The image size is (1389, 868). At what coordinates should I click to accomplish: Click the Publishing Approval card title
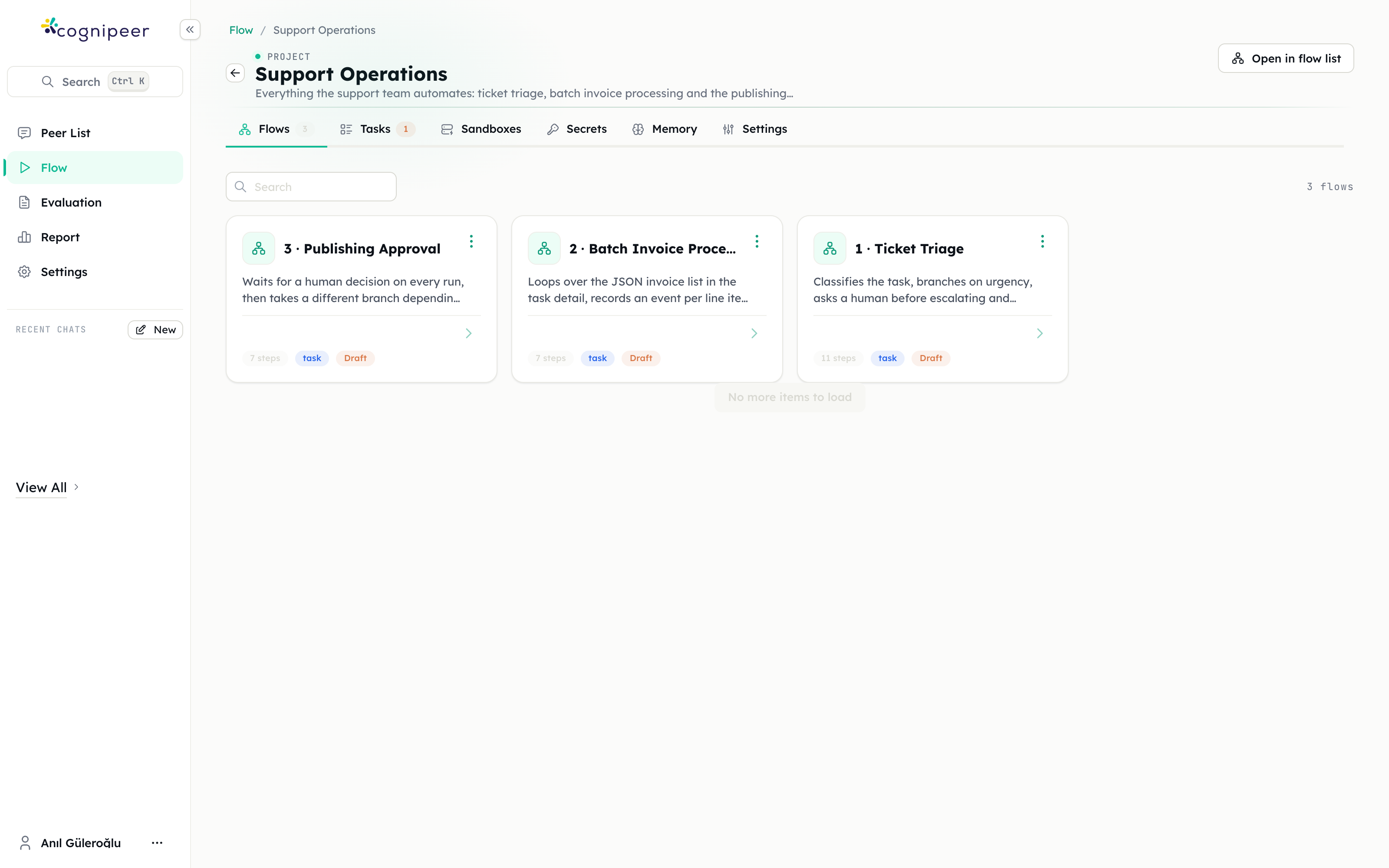(362, 249)
